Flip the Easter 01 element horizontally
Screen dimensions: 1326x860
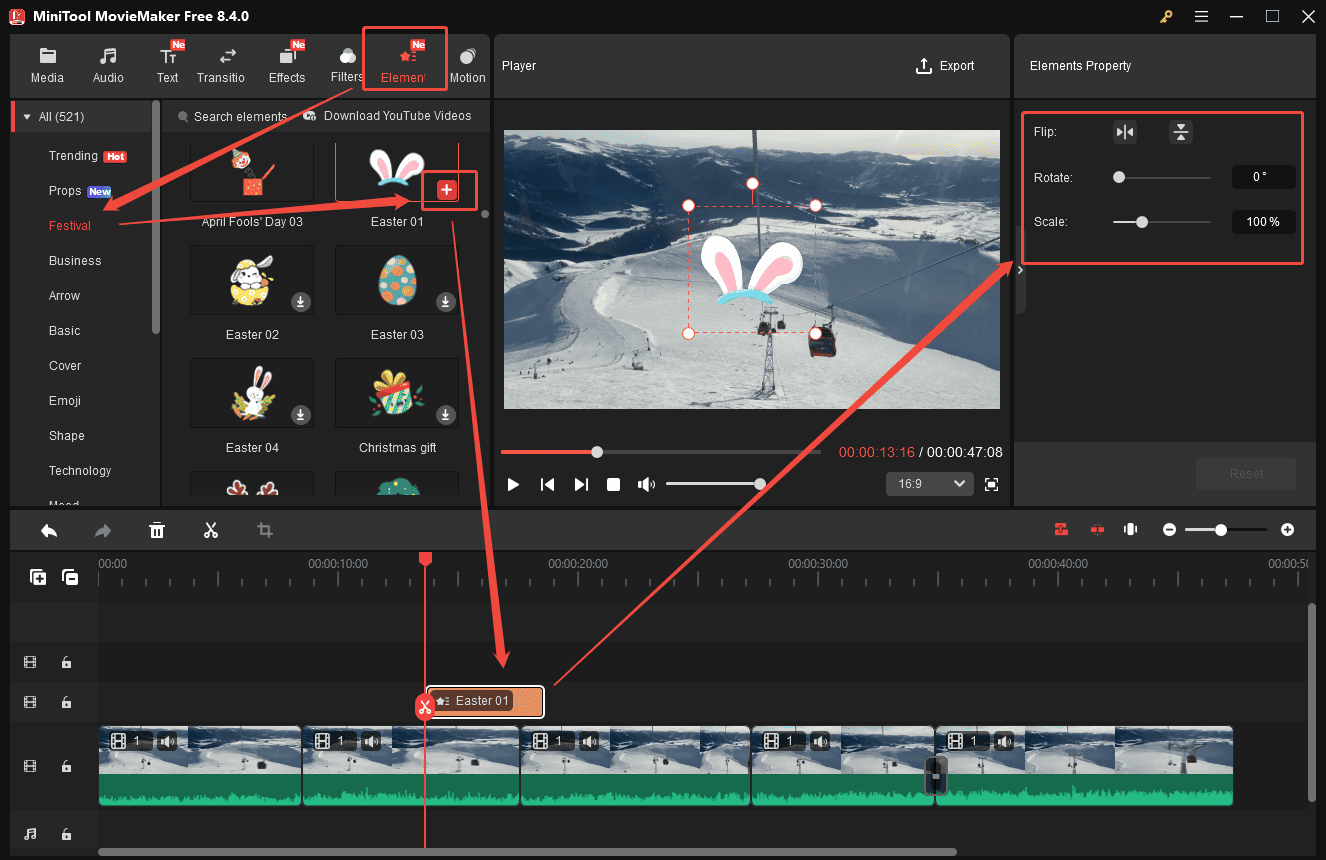coord(1125,131)
